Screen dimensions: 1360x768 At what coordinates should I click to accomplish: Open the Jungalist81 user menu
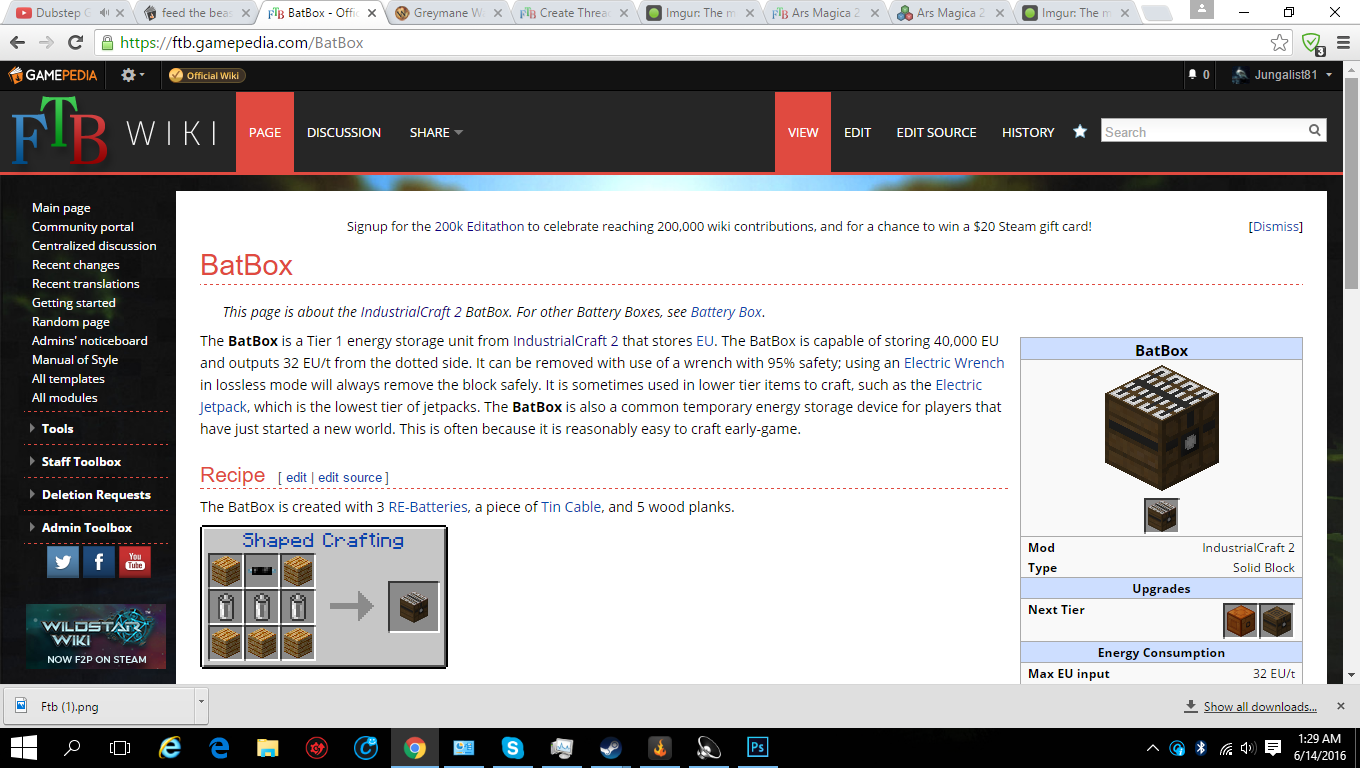tap(1292, 75)
